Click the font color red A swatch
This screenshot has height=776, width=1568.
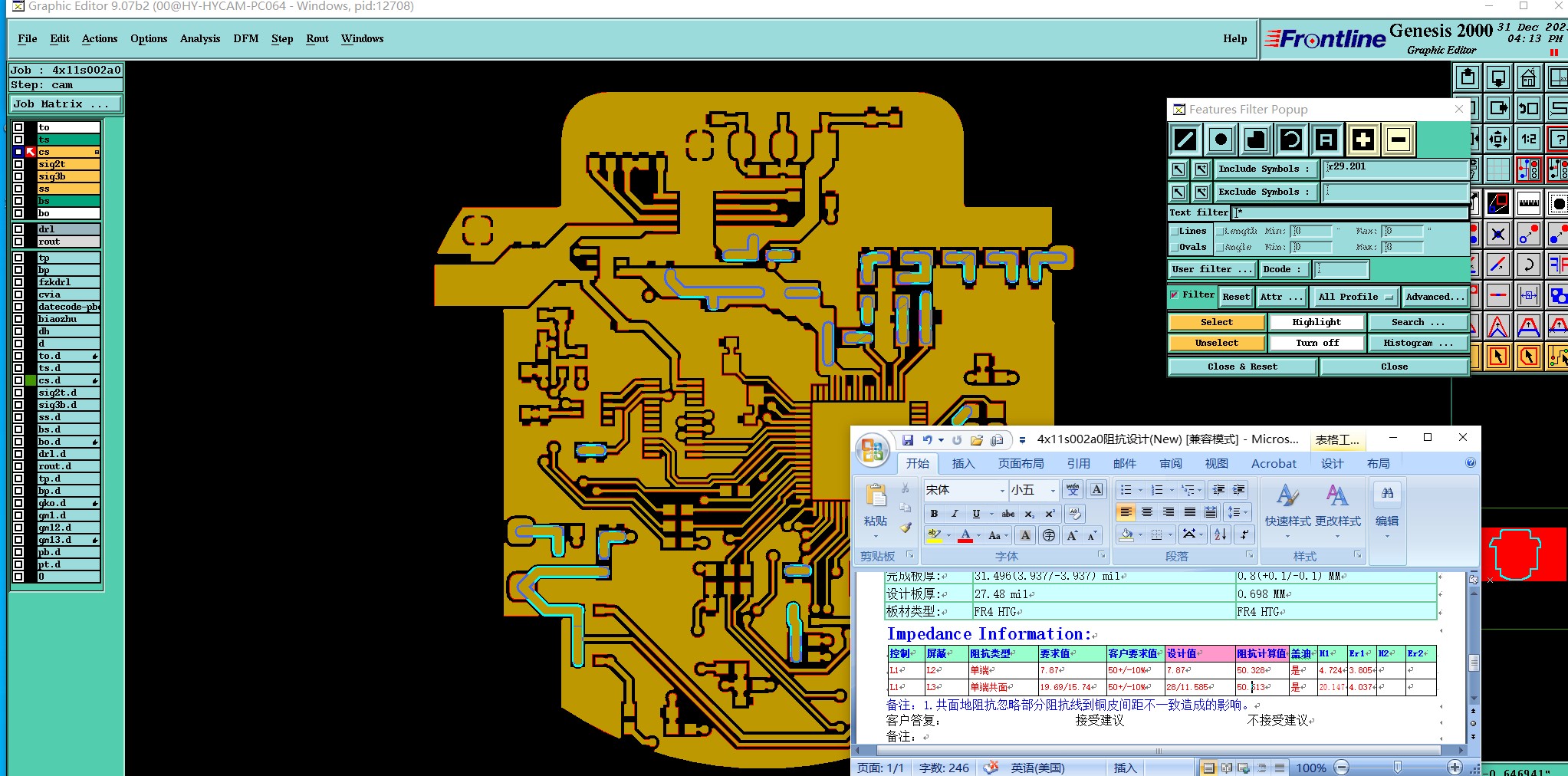965,535
